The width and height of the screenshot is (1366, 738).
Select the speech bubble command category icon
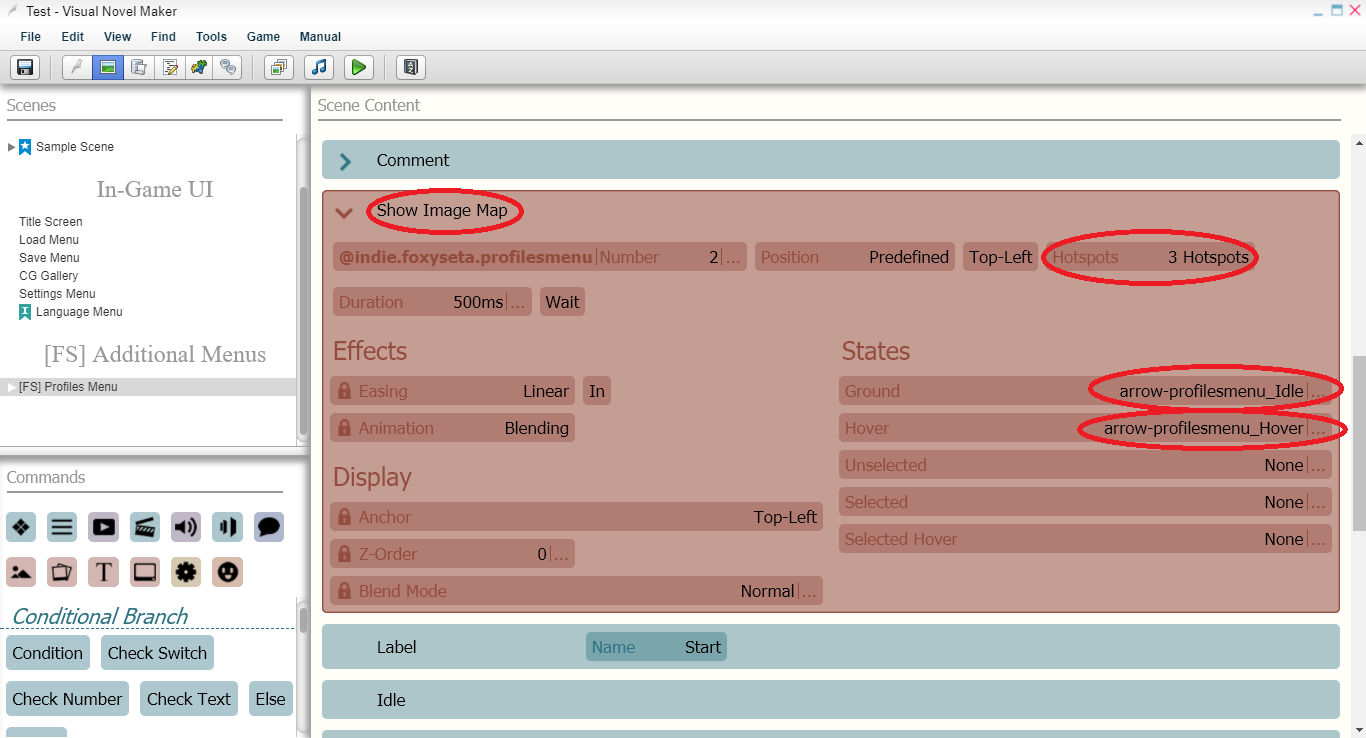click(x=268, y=527)
